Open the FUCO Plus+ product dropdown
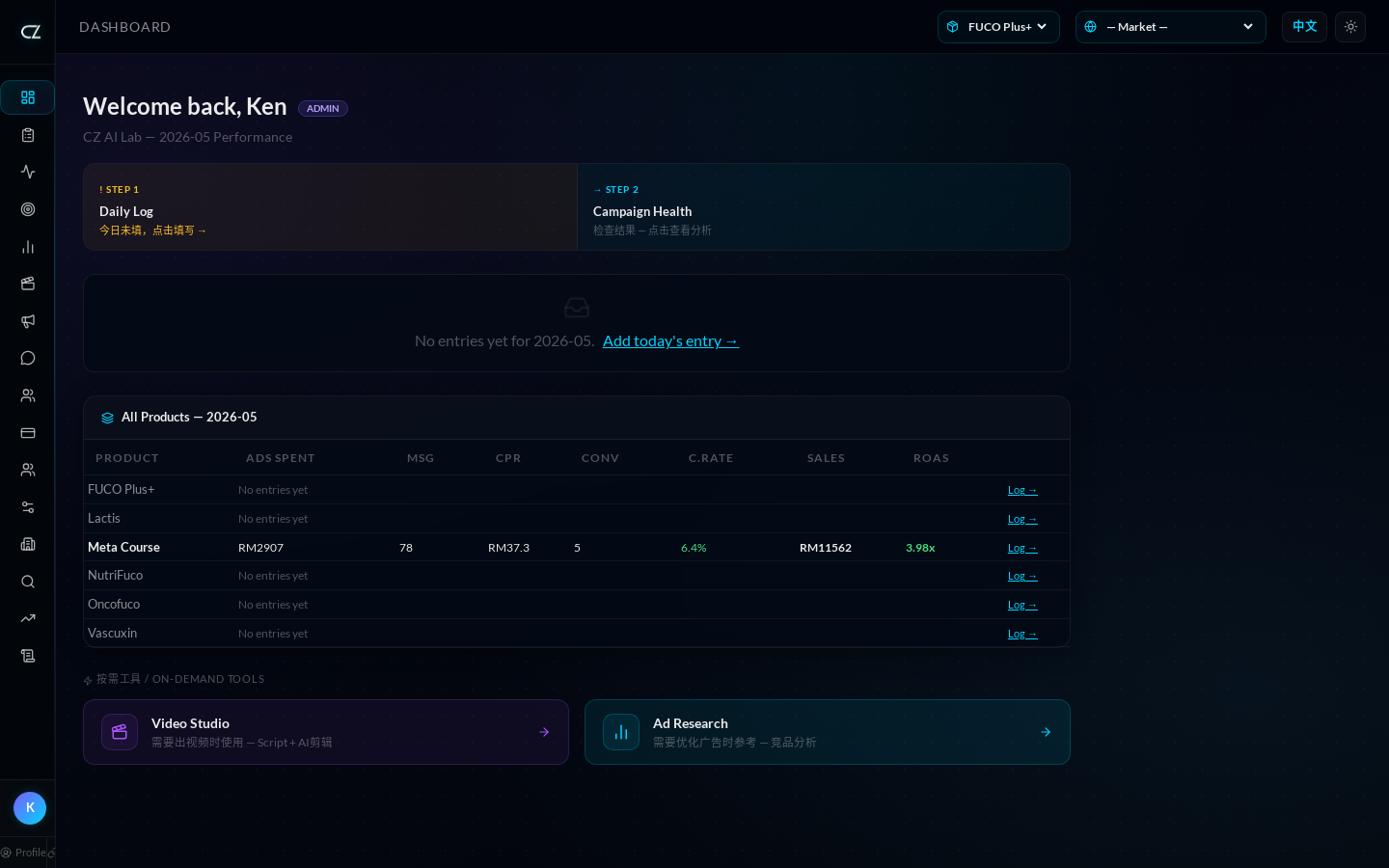1389x868 pixels. 998,27
